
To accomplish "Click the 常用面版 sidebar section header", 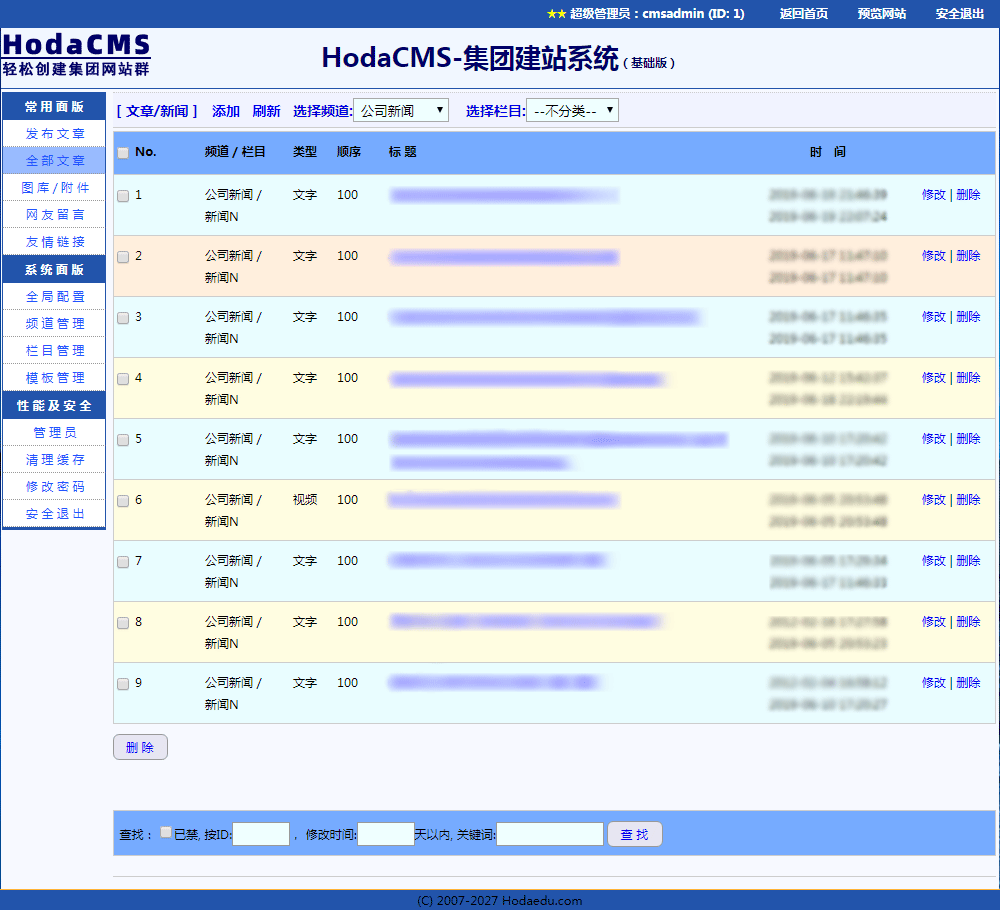I will pyautogui.click(x=54, y=106).
